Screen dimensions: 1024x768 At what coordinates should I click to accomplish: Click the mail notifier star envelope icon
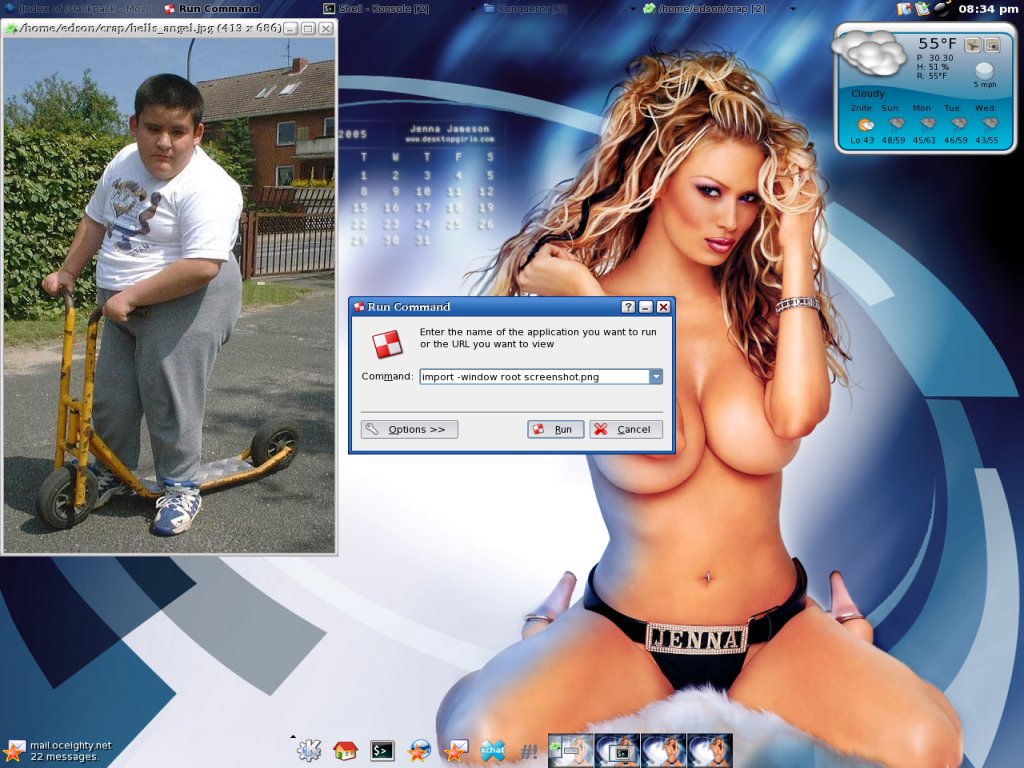[14, 750]
